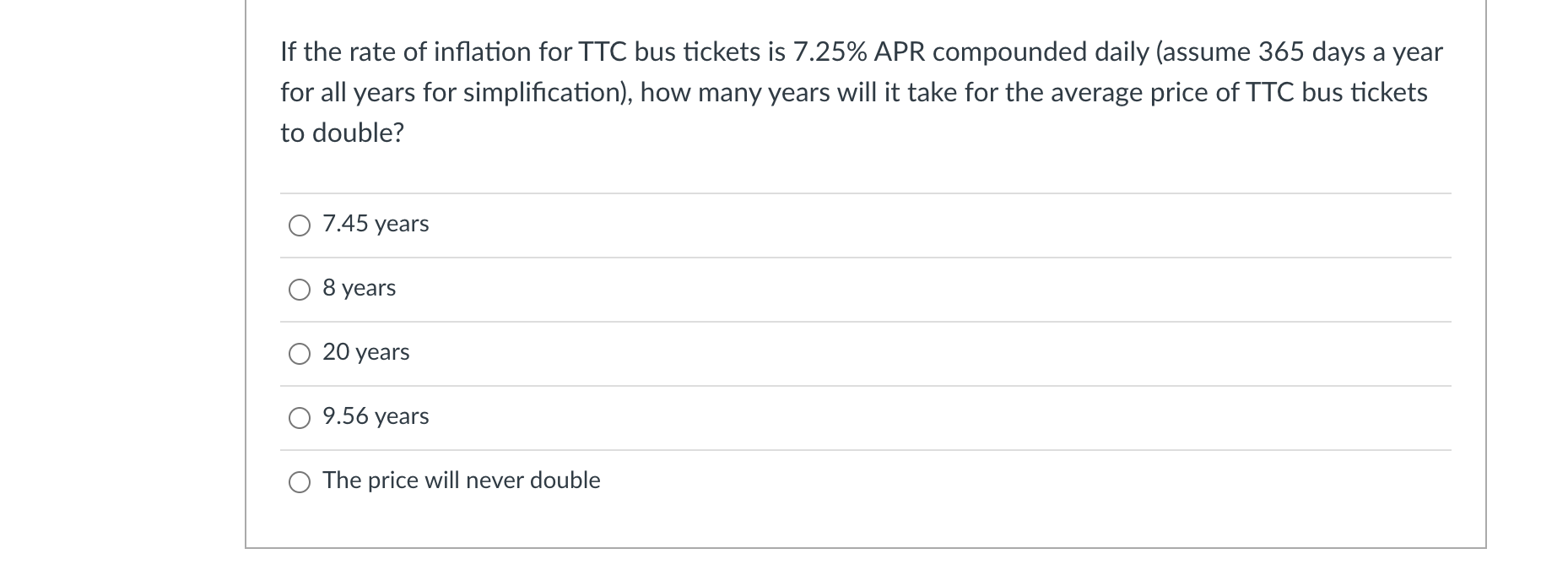Select the 9.56 years radio button
This screenshot has height=581, width=1568.
point(300,417)
